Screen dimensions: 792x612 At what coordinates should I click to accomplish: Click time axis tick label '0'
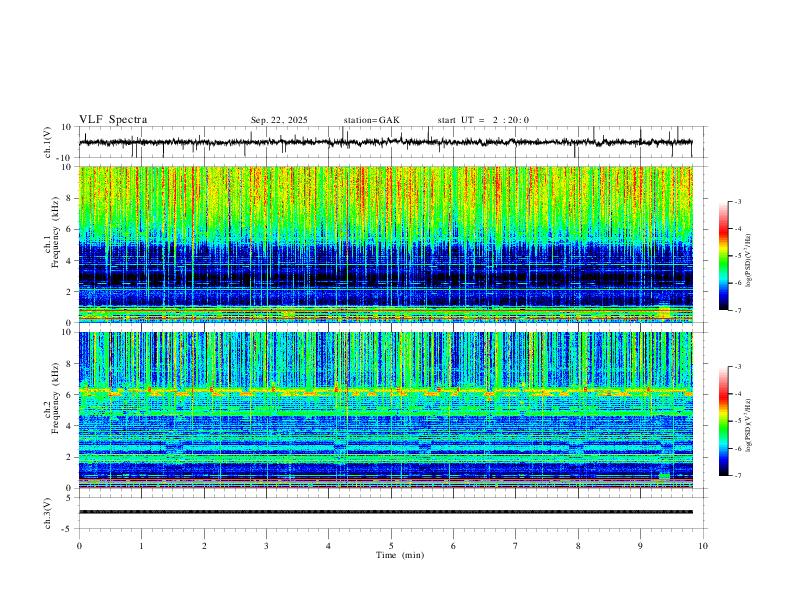pos(79,546)
